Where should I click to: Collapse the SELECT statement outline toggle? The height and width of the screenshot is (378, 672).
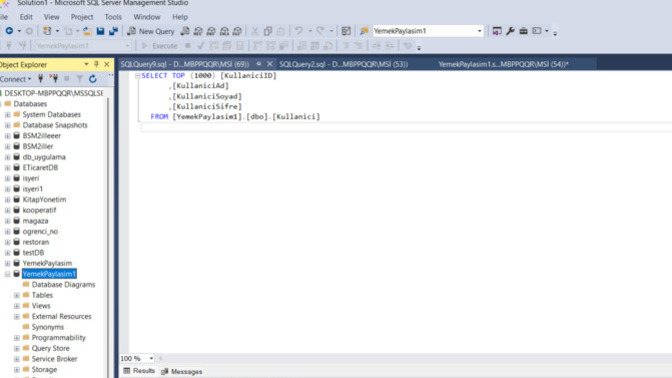[138, 75]
